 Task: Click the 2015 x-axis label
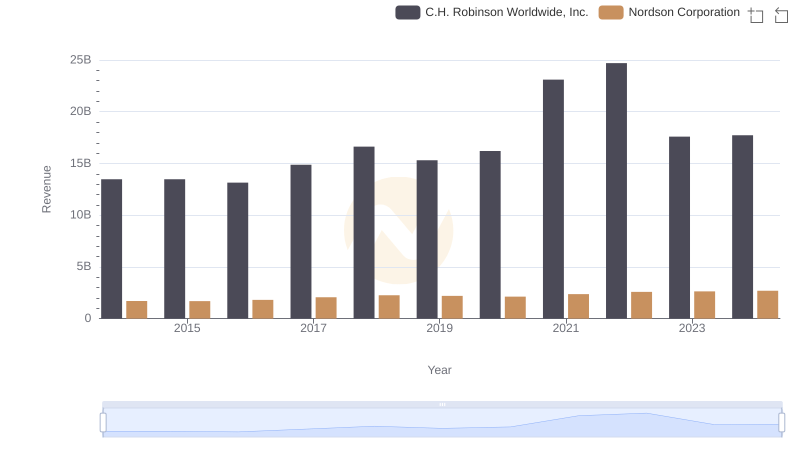point(187,328)
